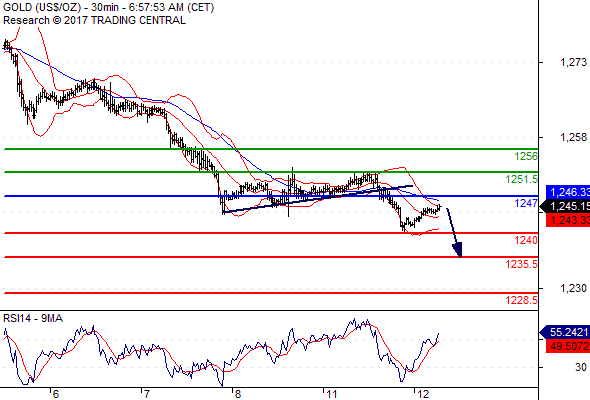The width and height of the screenshot is (590, 400).
Task: Select date marker 12 on time axis
Action: 423,394
